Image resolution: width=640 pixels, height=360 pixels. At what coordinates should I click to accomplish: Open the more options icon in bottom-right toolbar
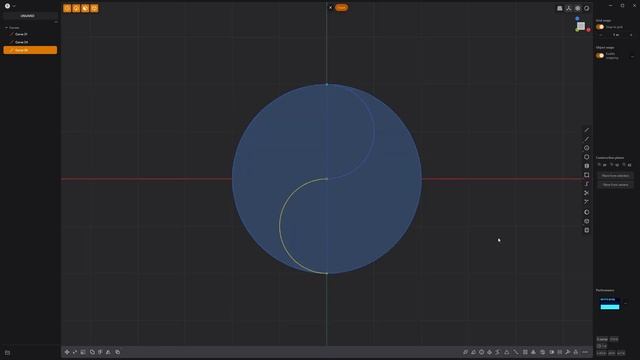coord(585,352)
